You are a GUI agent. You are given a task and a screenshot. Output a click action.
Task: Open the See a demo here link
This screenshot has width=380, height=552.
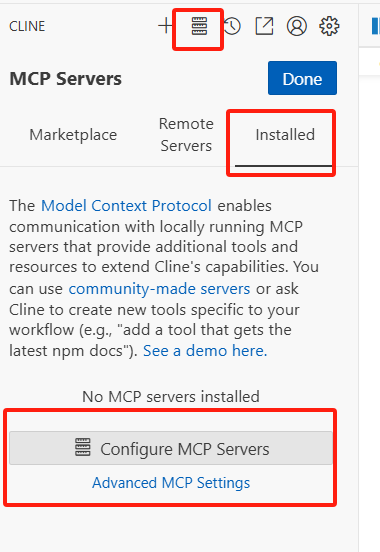[205, 351]
